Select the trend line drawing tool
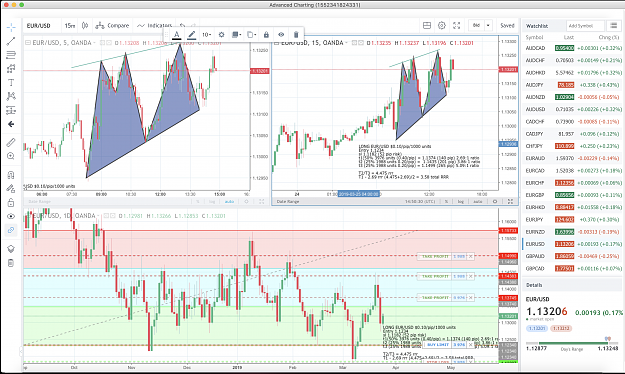 pos(11,41)
